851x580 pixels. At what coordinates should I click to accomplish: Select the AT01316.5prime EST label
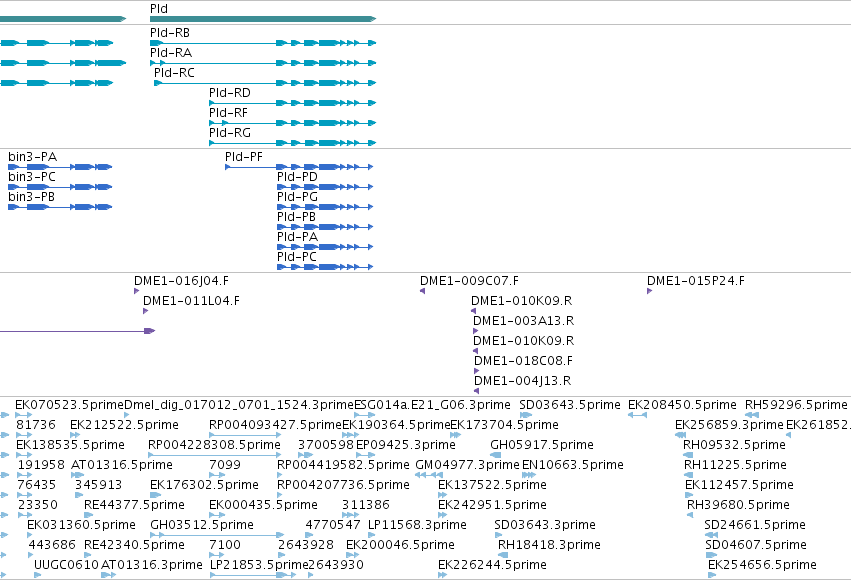pyautogui.click(x=122, y=466)
